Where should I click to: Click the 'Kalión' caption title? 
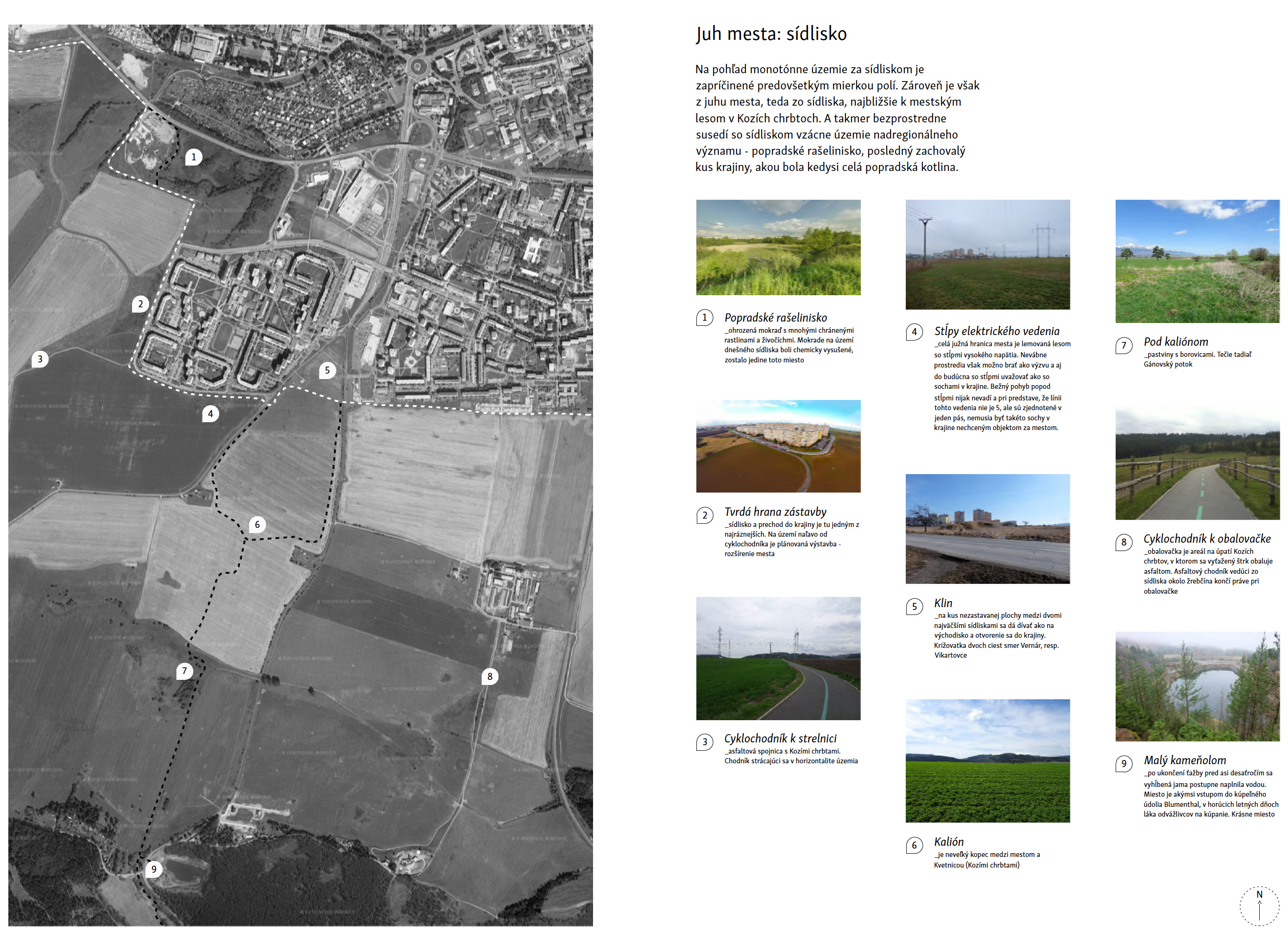click(x=948, y=842)
